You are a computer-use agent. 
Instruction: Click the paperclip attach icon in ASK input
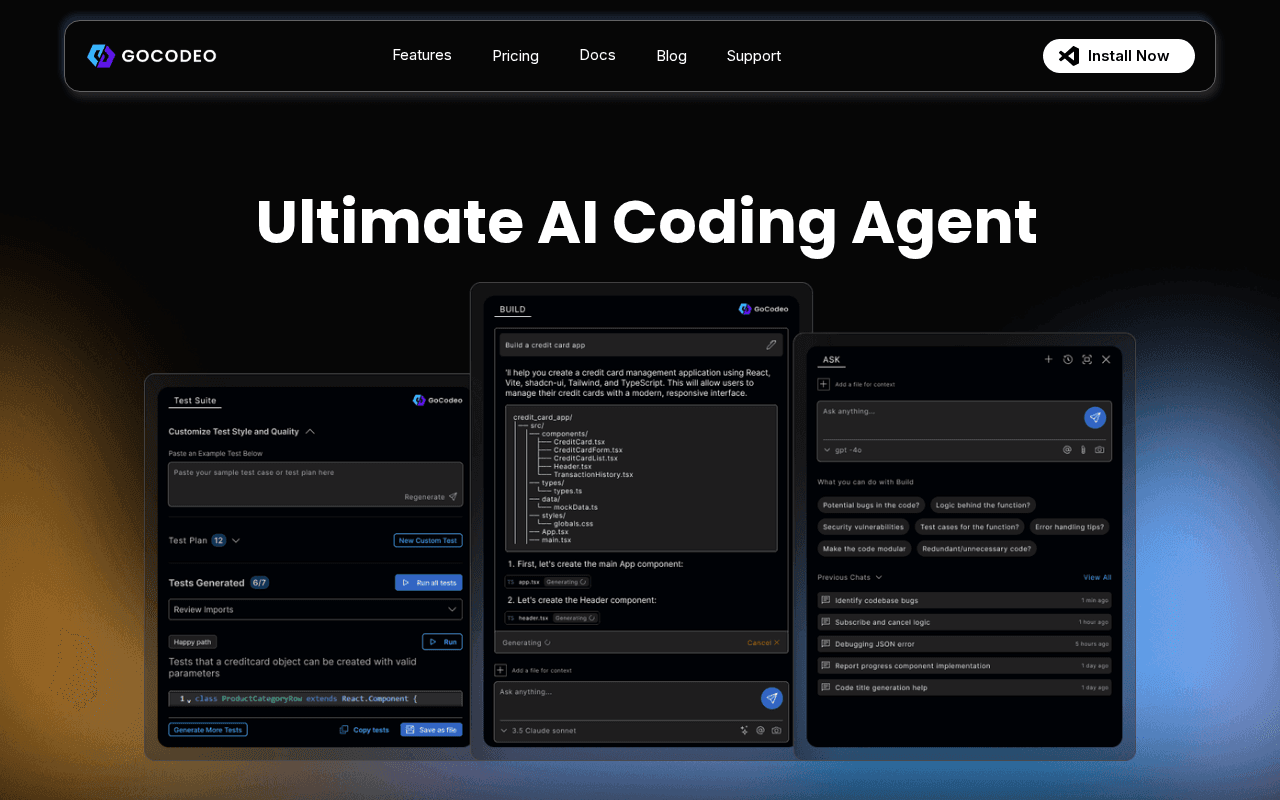pos(1083,450)
